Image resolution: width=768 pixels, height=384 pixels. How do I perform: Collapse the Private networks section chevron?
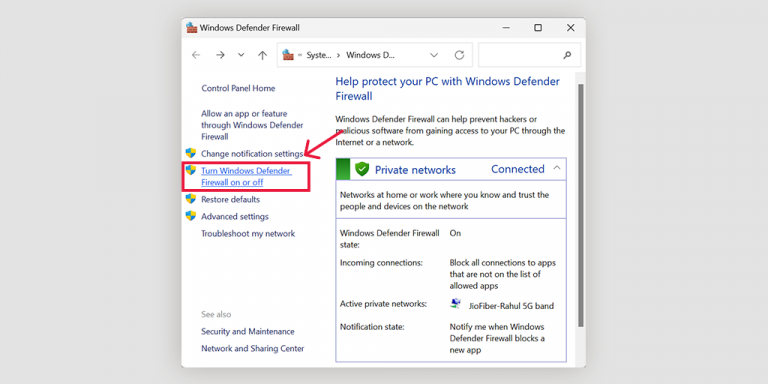[x=556, y=168]
